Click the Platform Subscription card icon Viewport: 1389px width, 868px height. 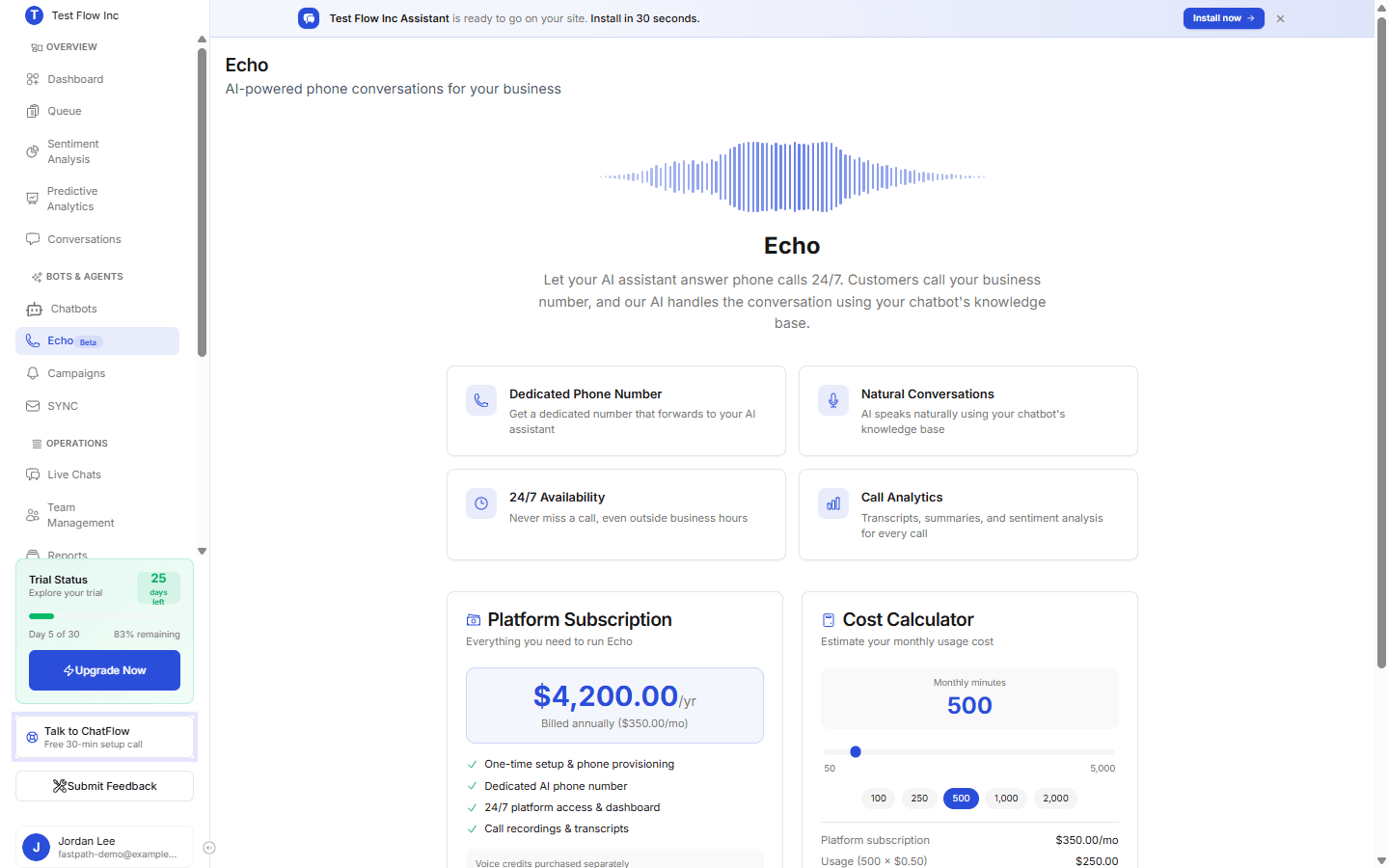(x=474, y=620)
